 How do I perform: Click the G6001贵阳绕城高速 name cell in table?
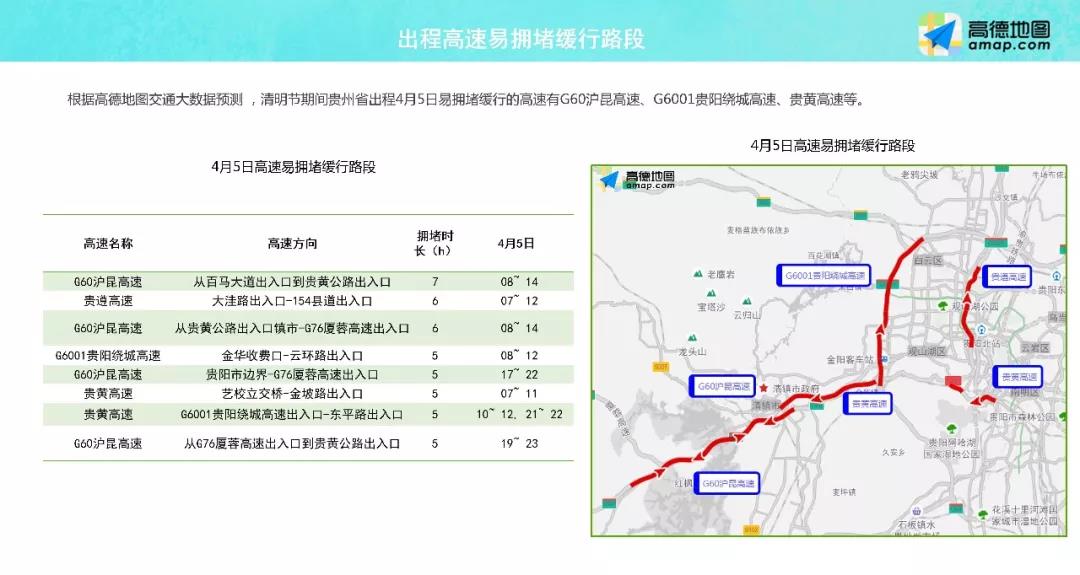(108, 355)
